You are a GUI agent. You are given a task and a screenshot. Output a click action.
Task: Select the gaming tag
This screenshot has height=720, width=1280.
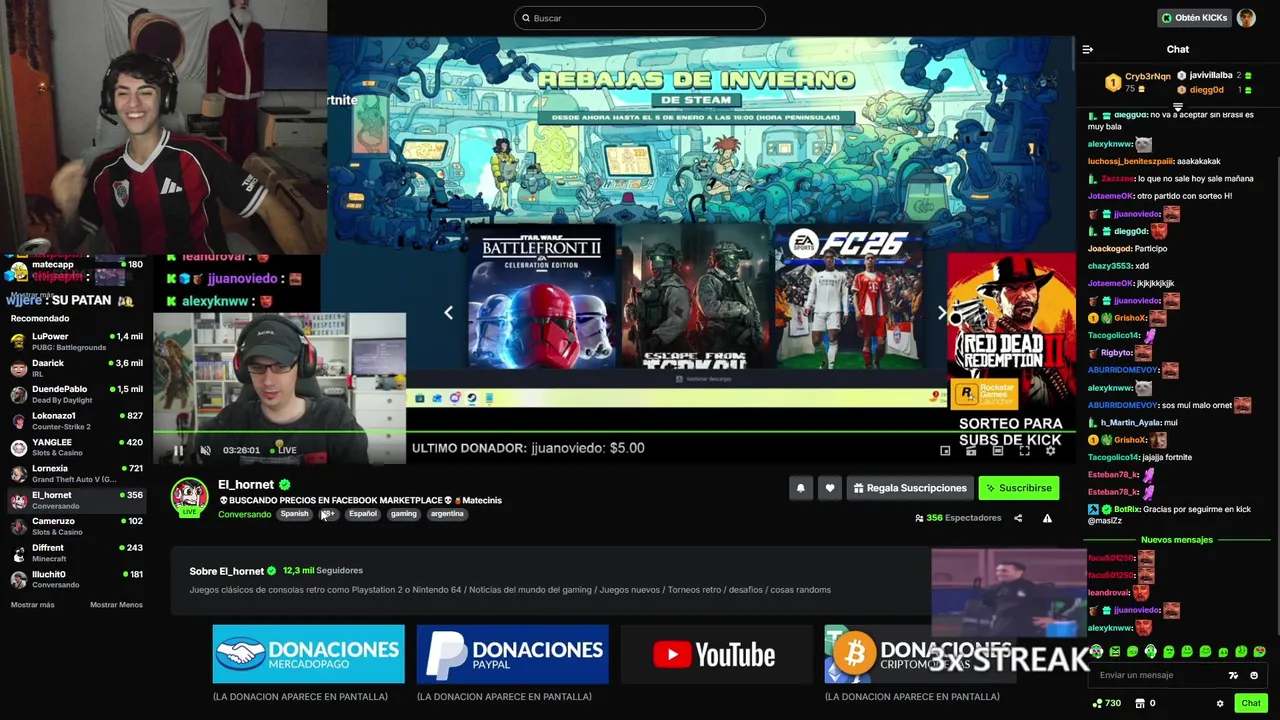coord(404,514)
